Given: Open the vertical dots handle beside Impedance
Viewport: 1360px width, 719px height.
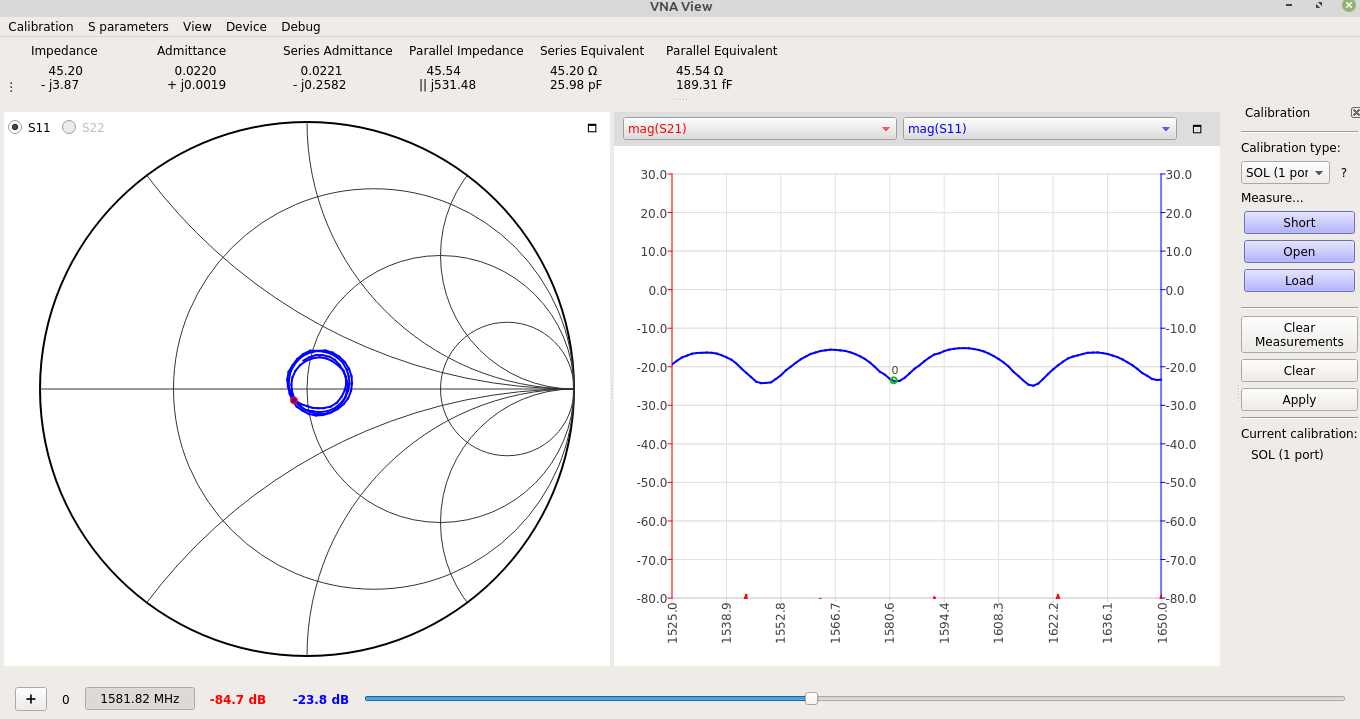Looking at the screenshot, I should 11,87.
